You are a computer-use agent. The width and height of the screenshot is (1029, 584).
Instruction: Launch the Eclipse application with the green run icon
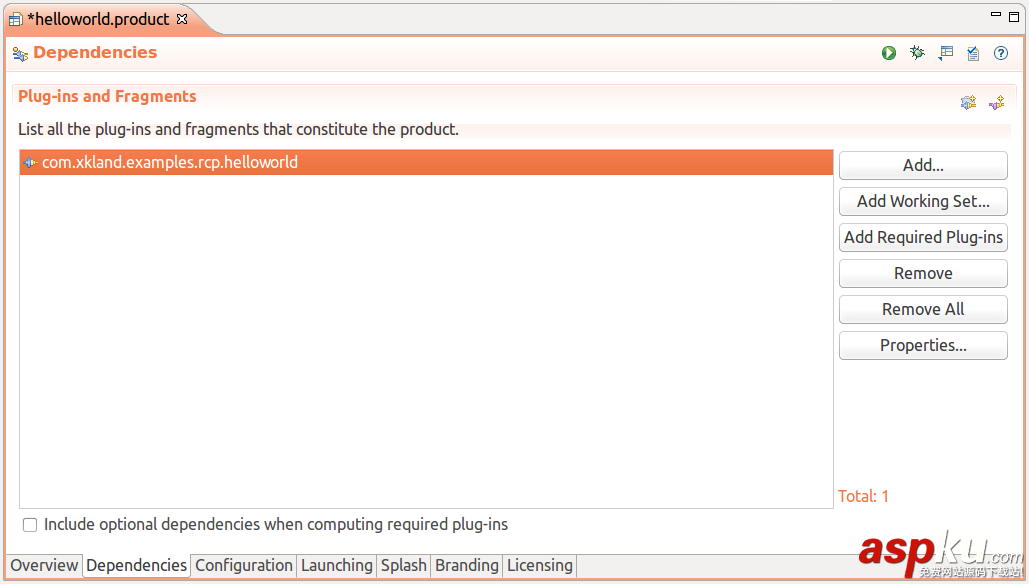[x=889, y=53]
